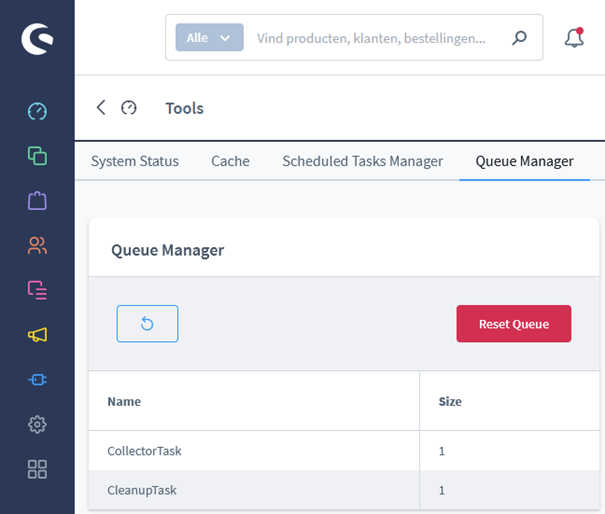Refresh the queue list

pos(147,324)
